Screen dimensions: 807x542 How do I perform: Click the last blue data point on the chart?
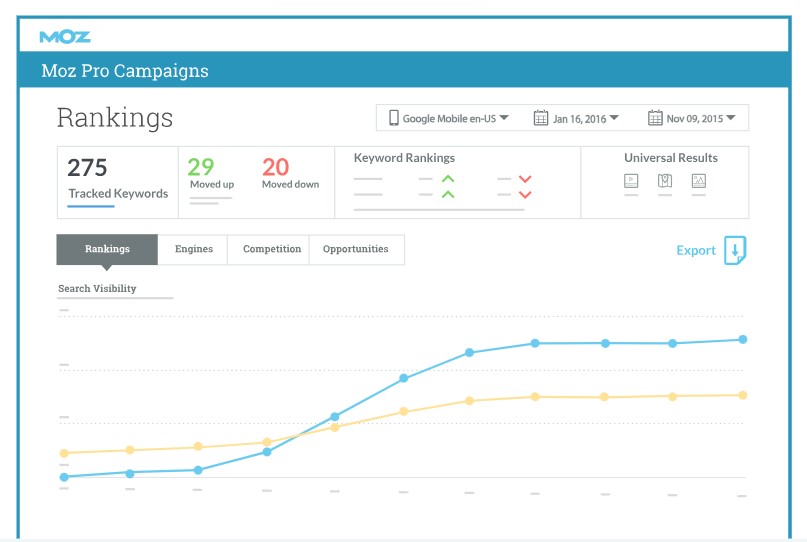(x=743, y=339)
